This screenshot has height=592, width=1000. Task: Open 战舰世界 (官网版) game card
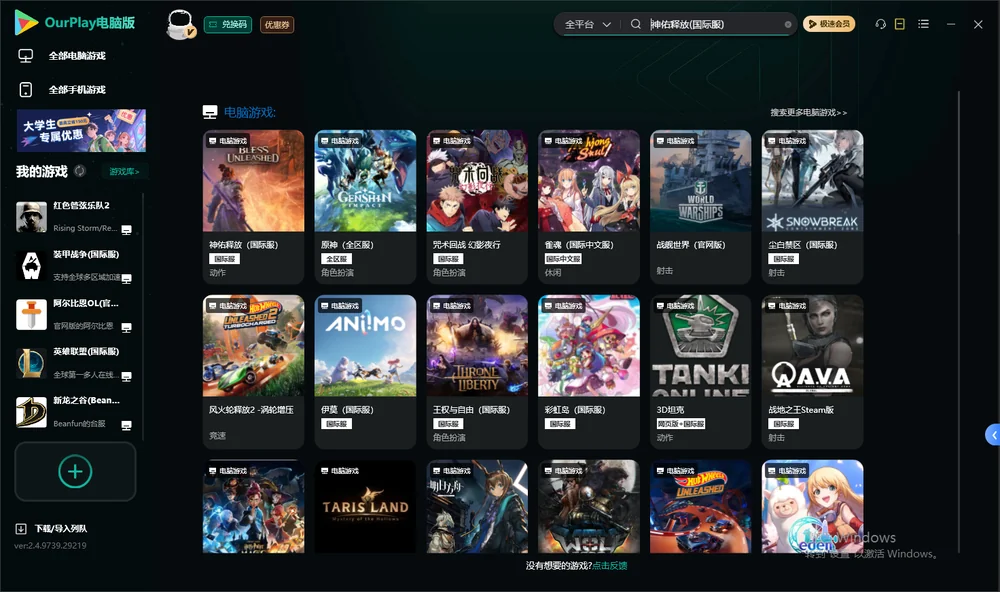[x=700, y=207]
